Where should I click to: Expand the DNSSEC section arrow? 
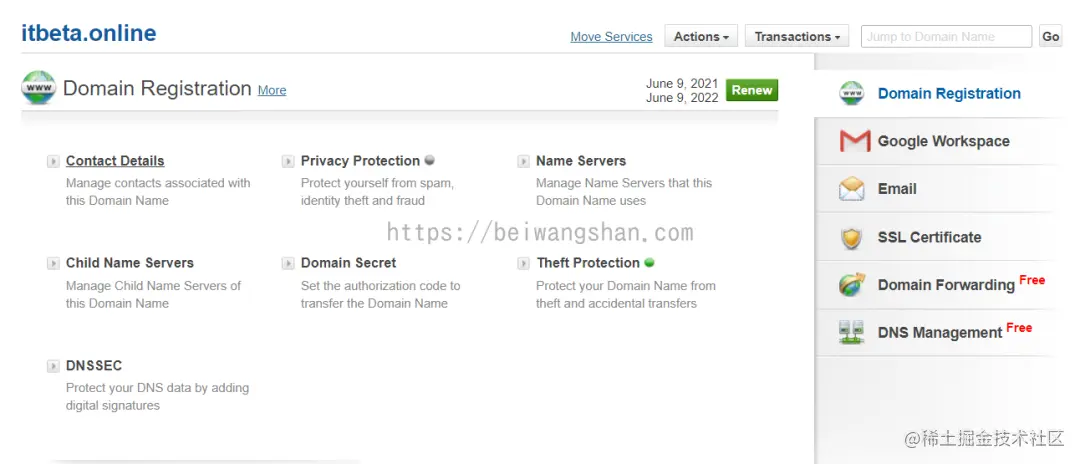point(53,366)
